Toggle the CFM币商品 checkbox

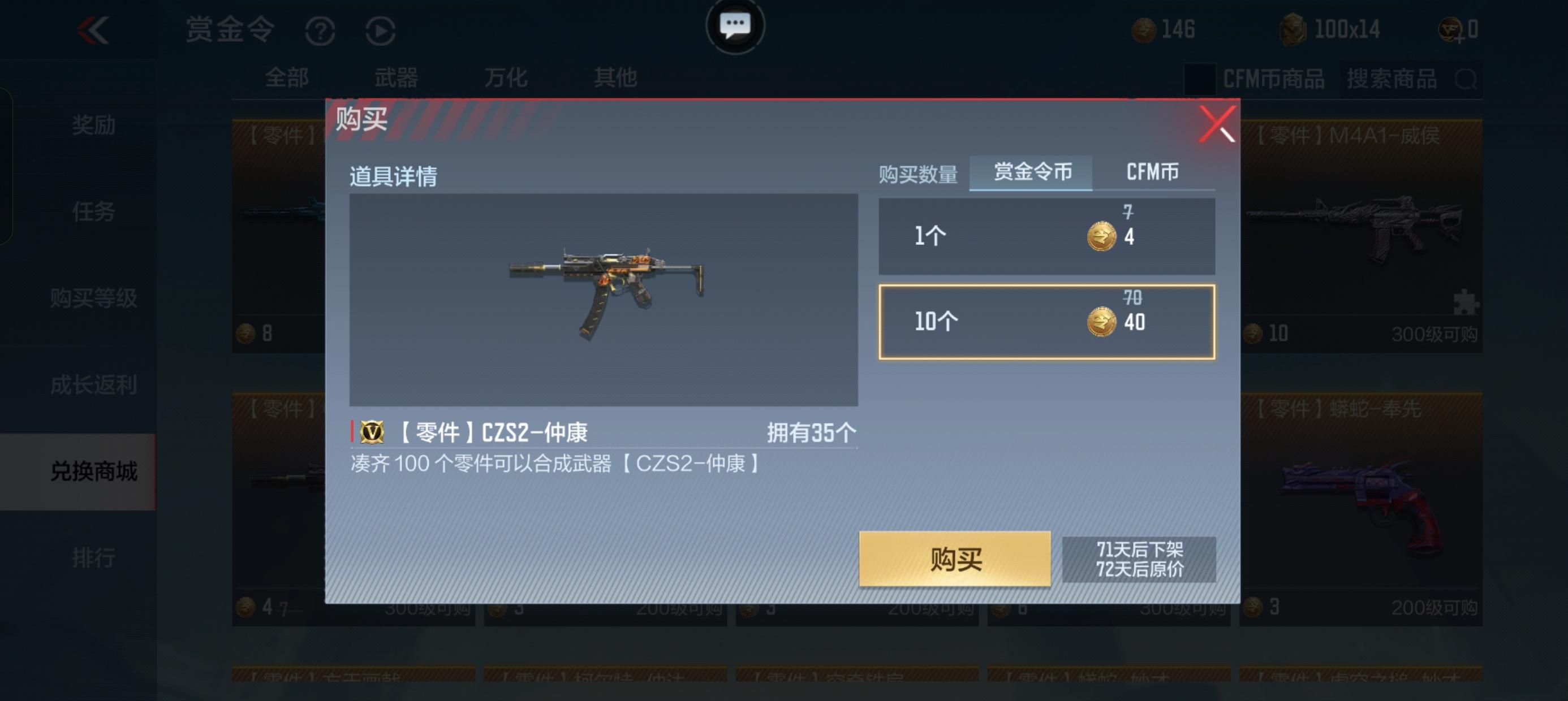coord(1199,79)
